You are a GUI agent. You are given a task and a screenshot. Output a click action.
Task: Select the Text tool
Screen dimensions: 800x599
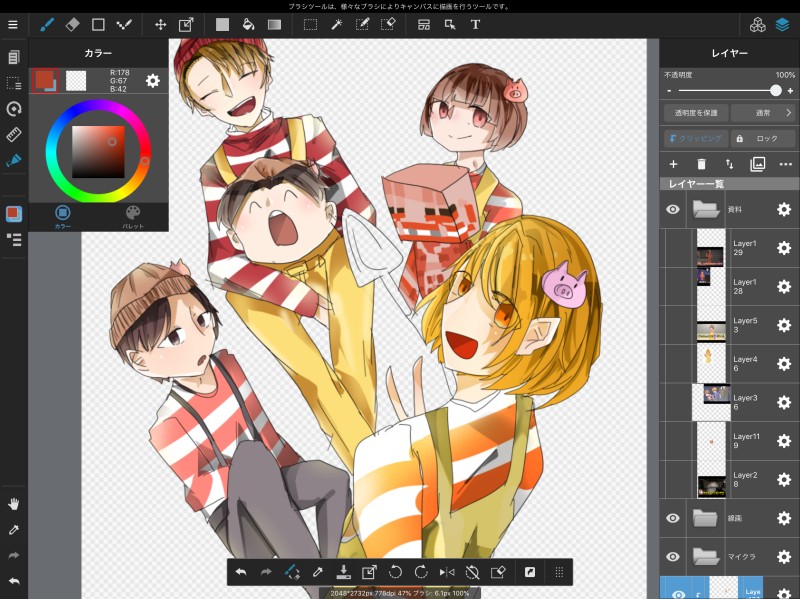(475, 24)
